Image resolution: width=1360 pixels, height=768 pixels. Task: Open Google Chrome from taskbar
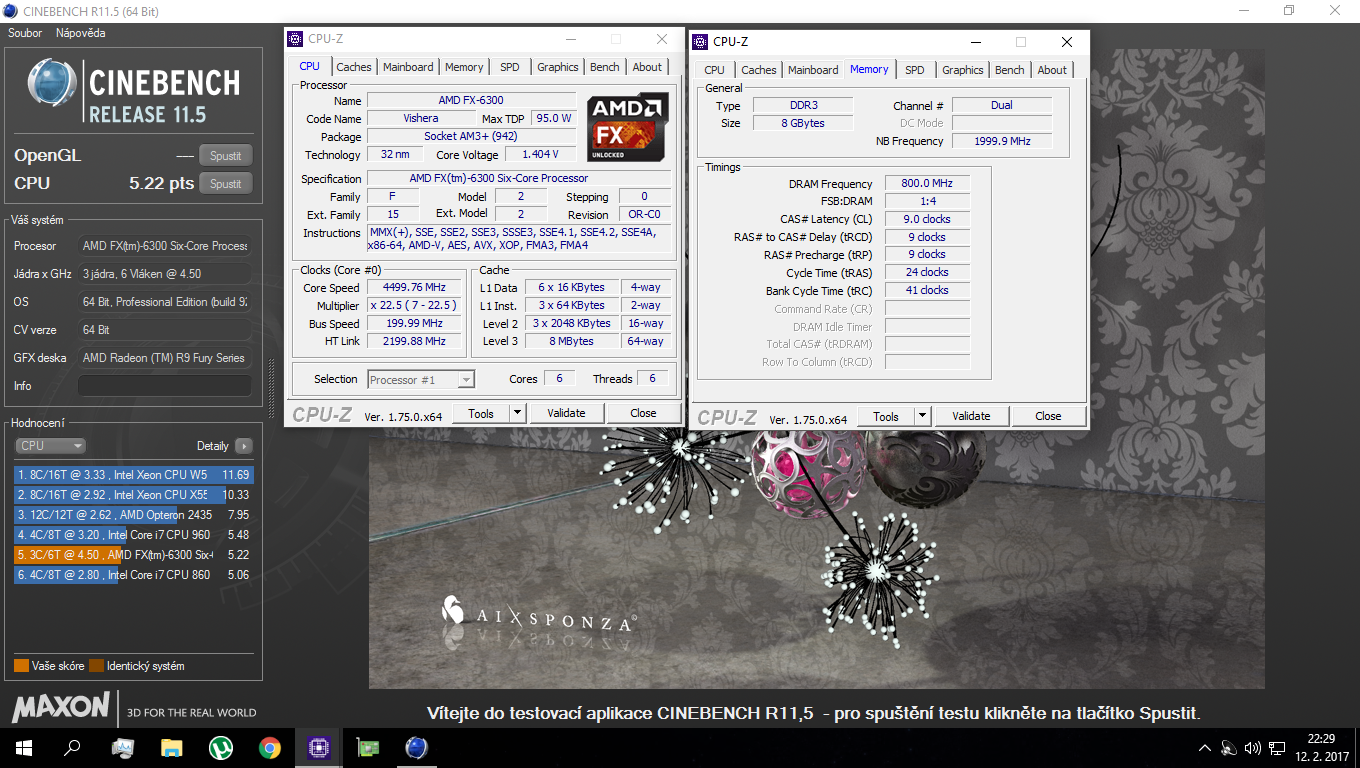tap(269, 747)
